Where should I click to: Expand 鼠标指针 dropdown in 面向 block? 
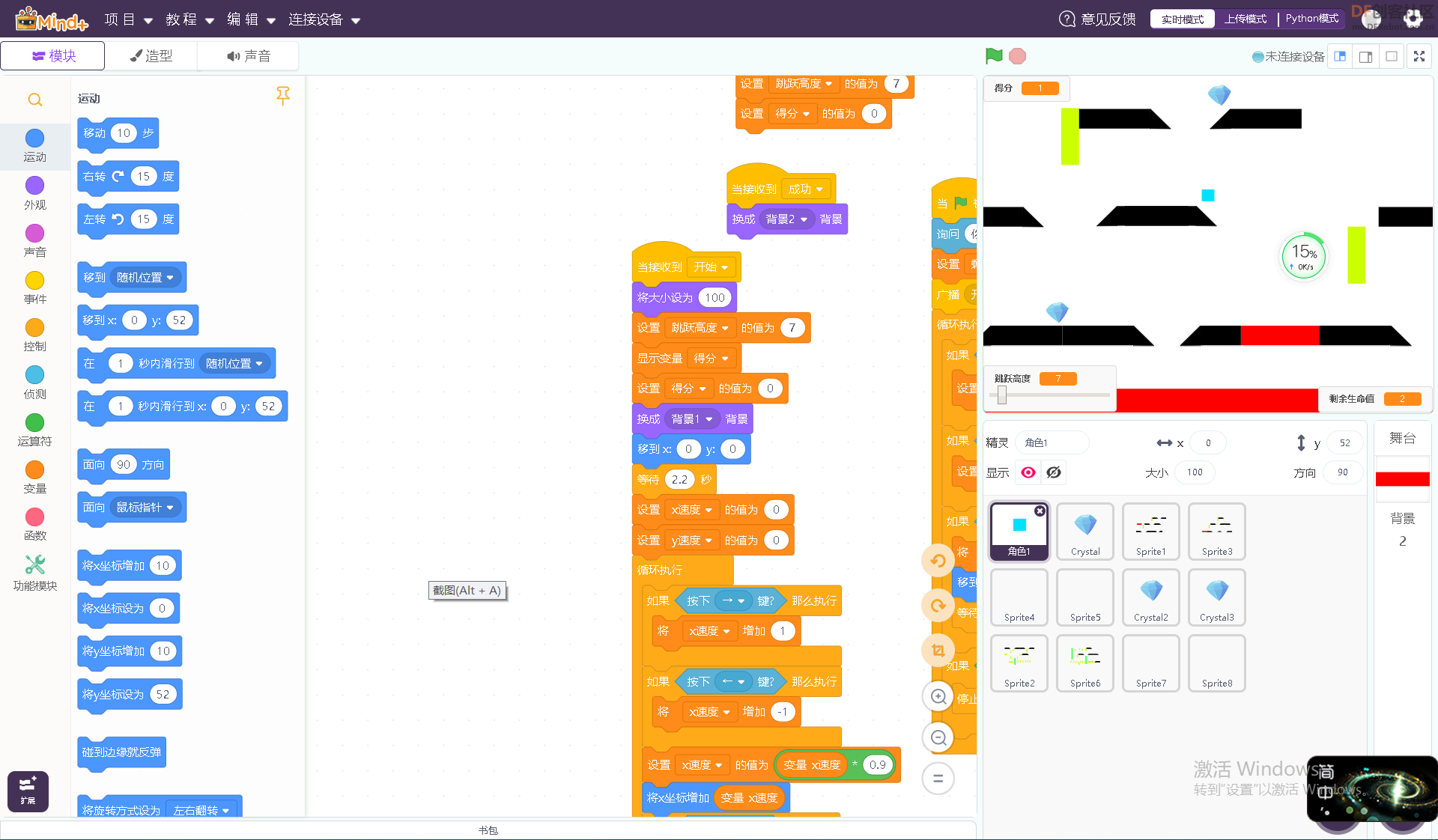[x=146, y=508]
